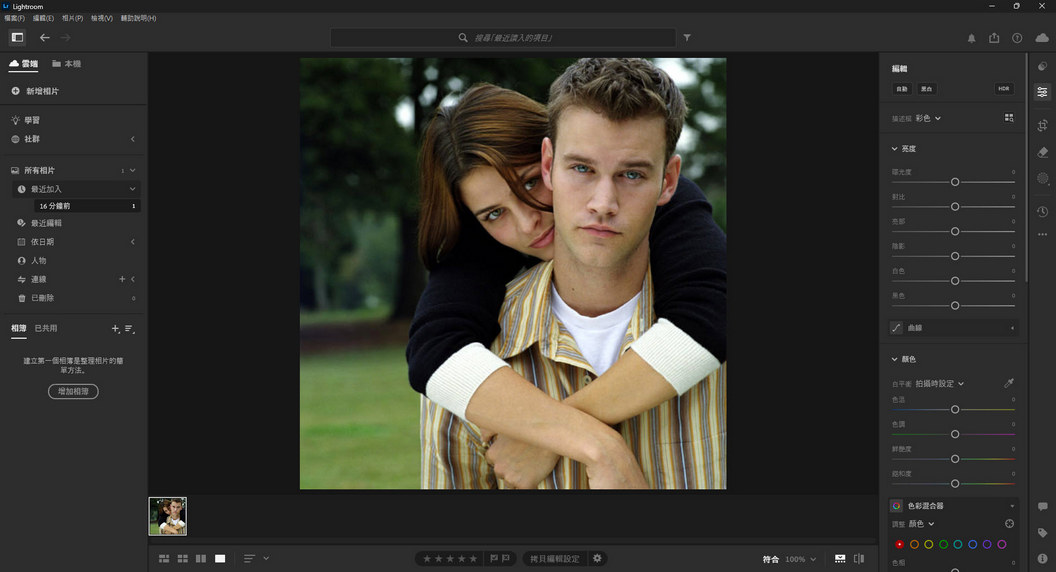Open the 白平衡 拍攝時設定 dropdown
Viewport: 1056px width, 572px height.
[x=940, y=383]
